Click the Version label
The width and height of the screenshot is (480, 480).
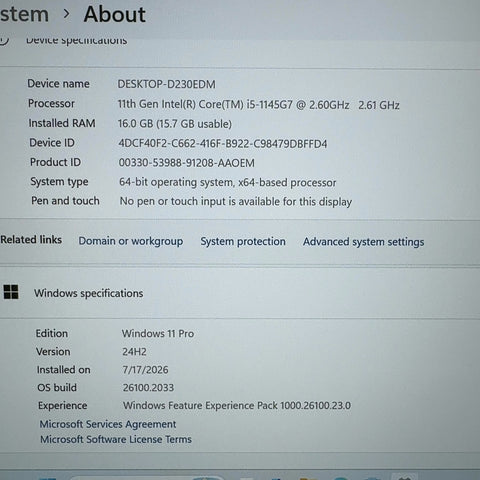click(53, 351)
